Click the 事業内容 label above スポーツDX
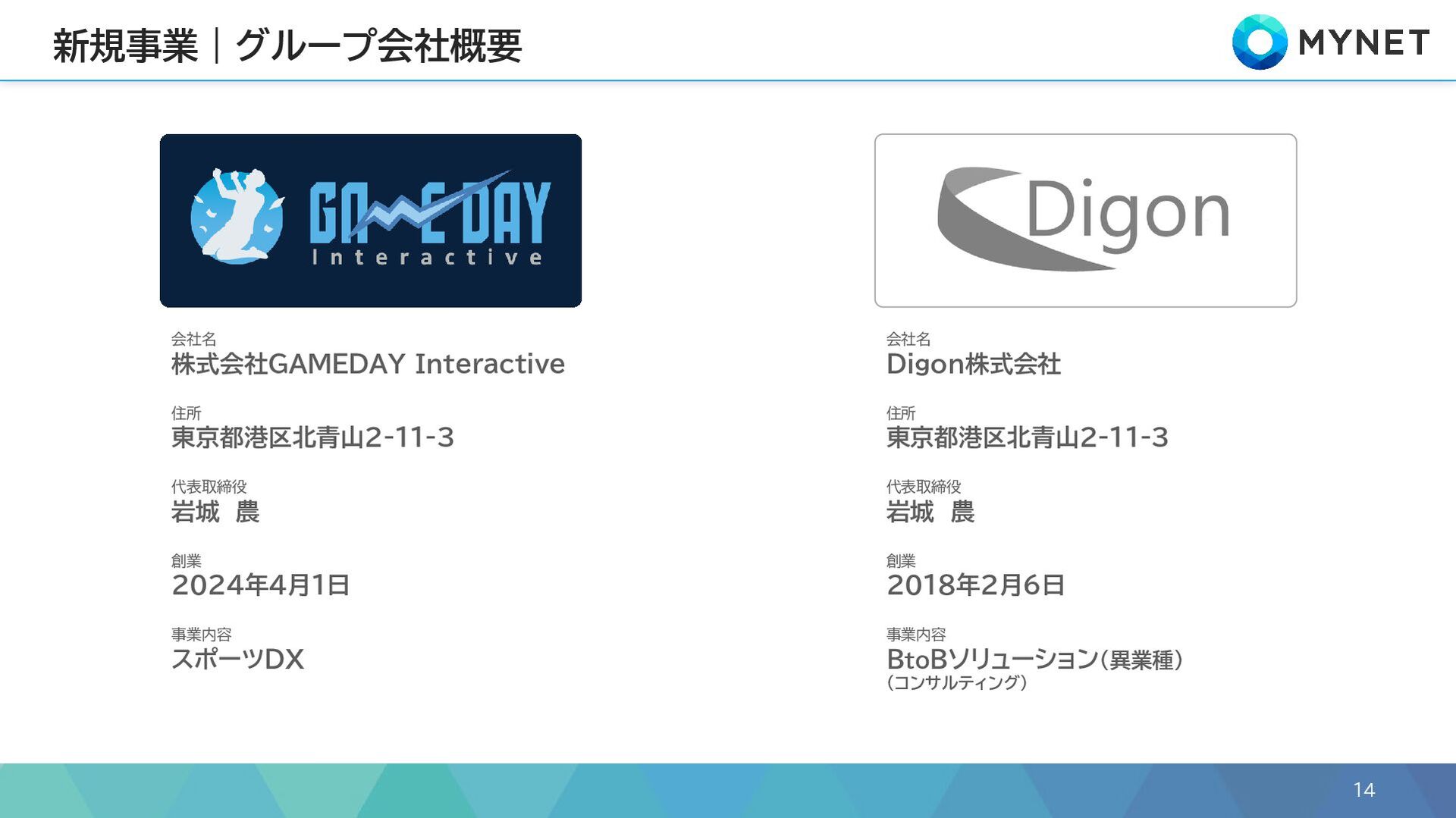 (x=201, y=635)
